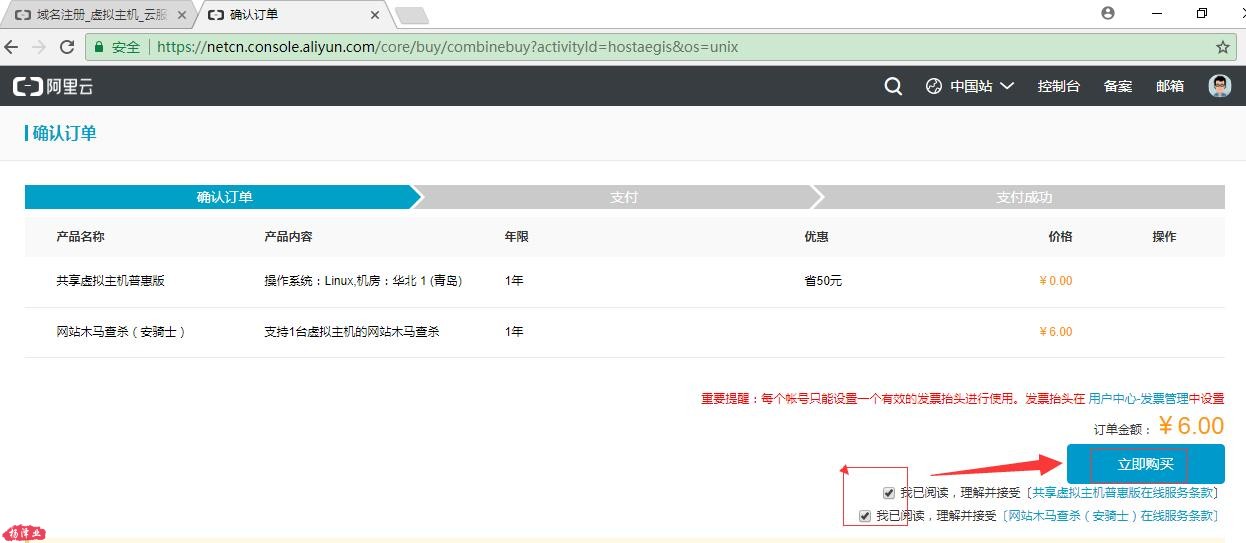Select the 确认订单 browser tab
This screenshot has height=543, width=1246.
pyautogui.click(x=292, y=15)
